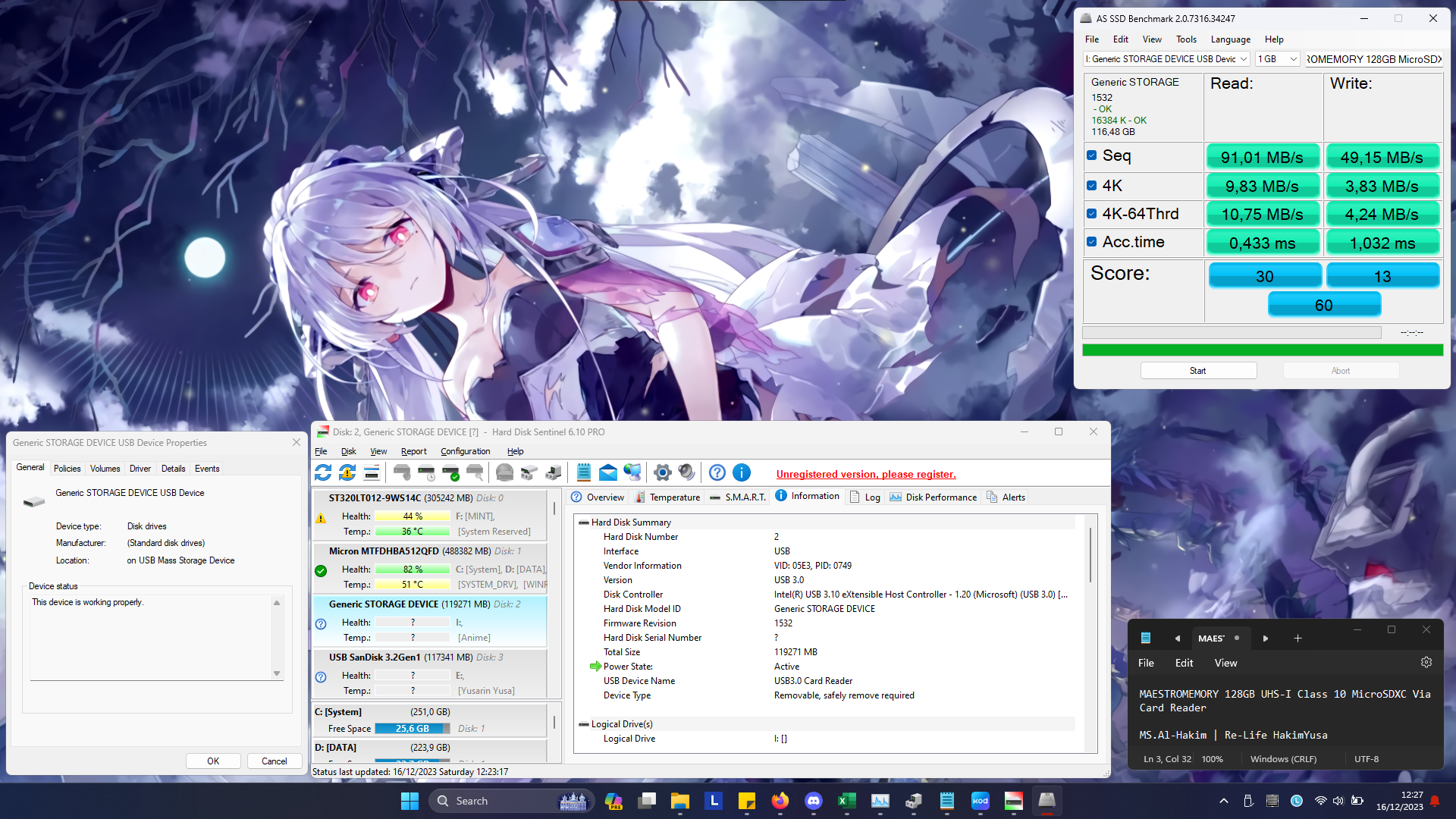
Task: Click the Unregistered version register link
Action: [866, 474]
